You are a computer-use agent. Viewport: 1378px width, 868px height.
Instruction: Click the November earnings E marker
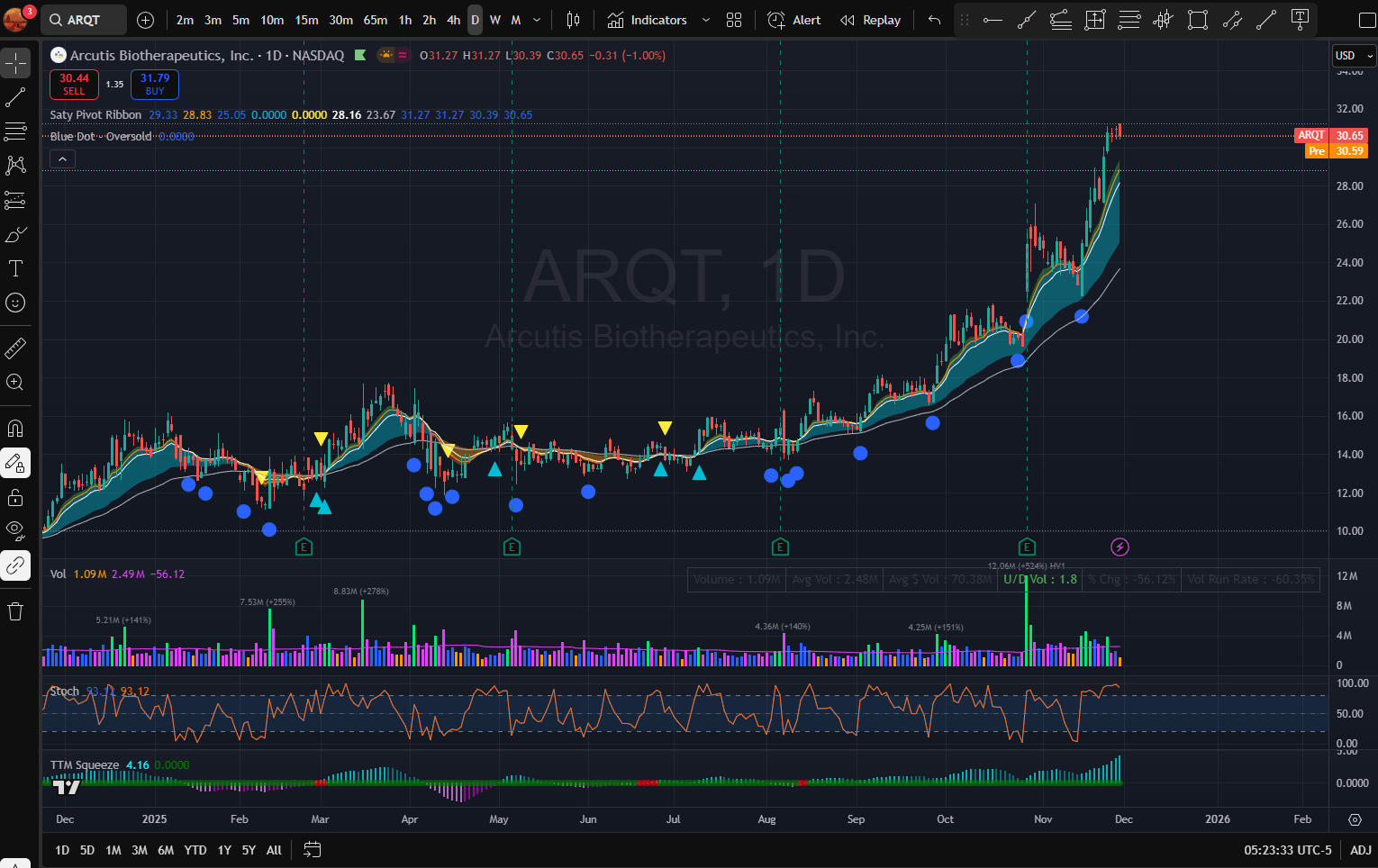pos(1027,547)
